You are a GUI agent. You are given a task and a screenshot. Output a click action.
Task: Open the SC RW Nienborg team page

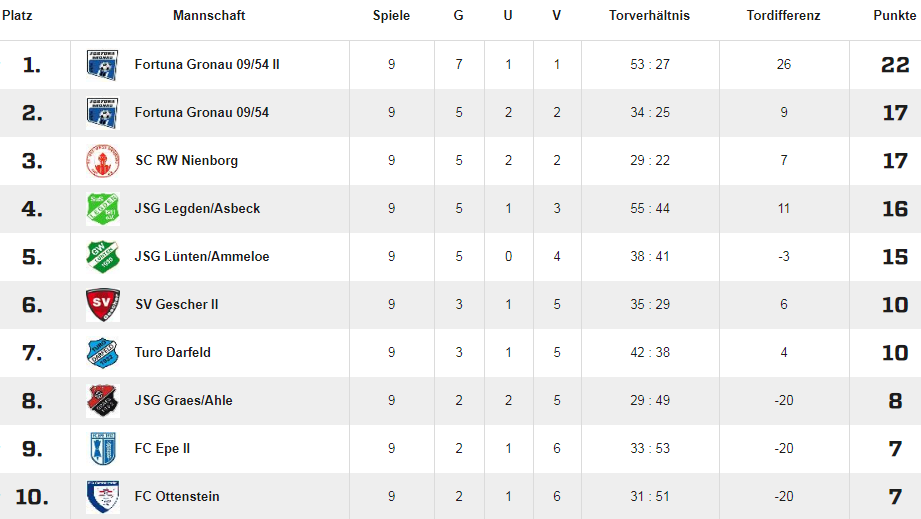(x=186, y=161)
